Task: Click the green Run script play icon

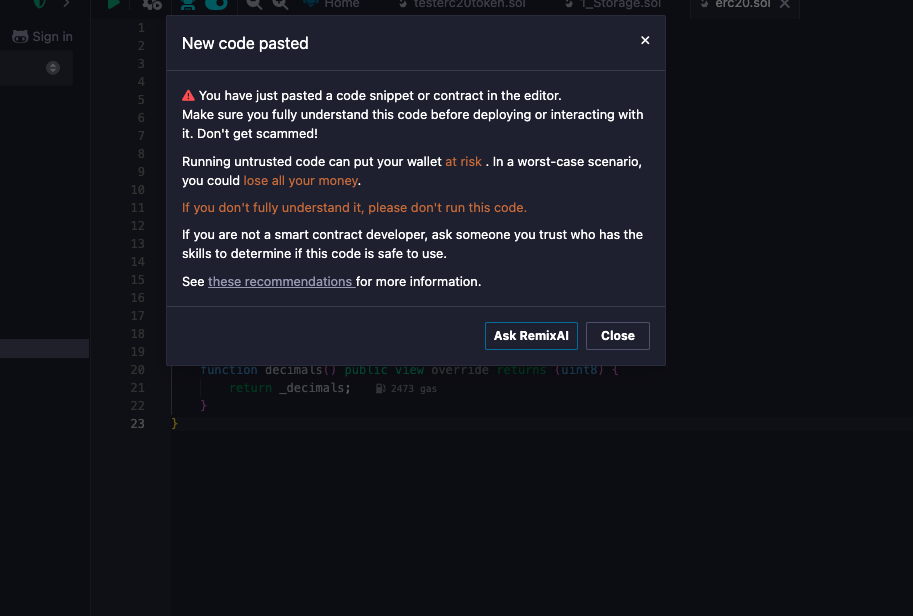Action: (113, 4)
